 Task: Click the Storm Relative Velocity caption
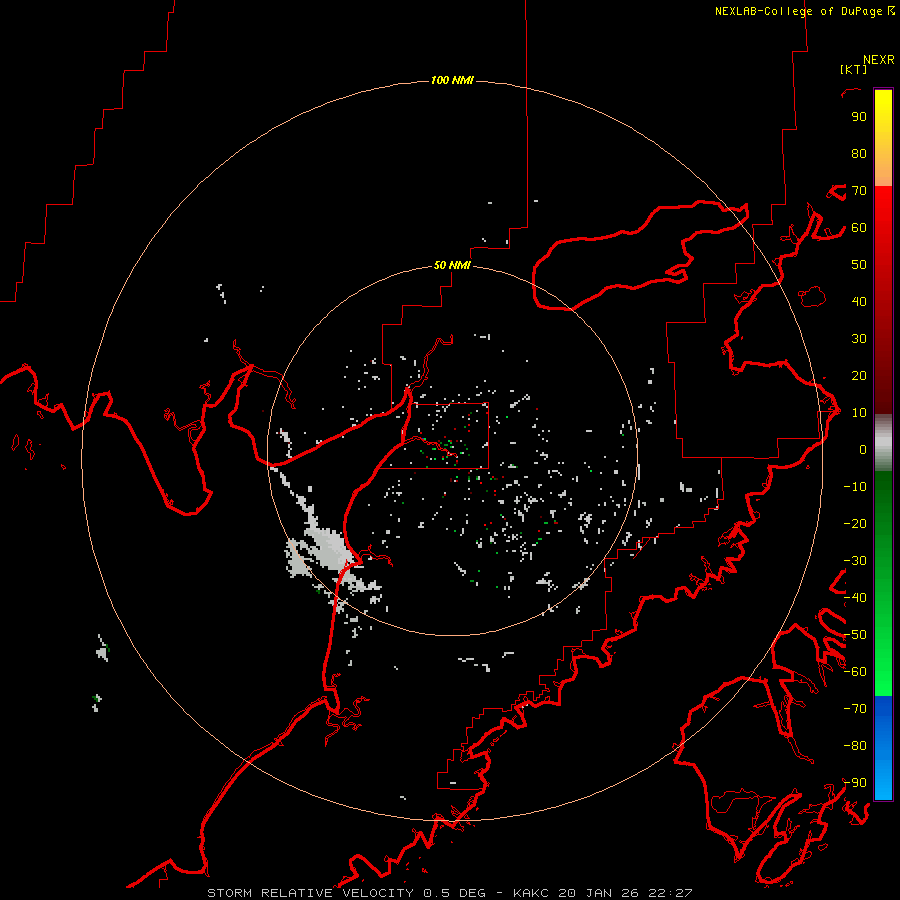(449, 893)
